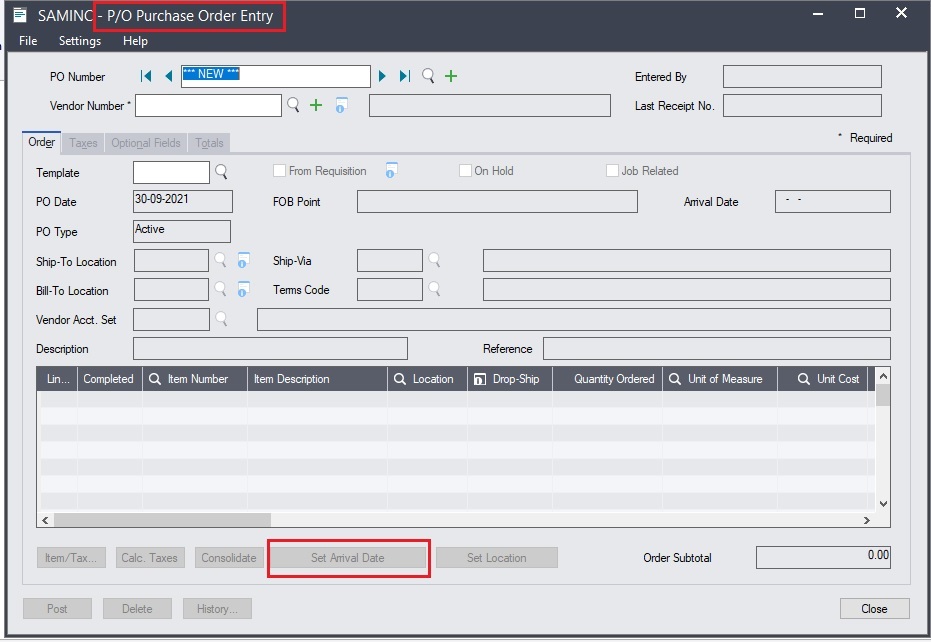Image resolution: width=931 pixels, height=642 pixels.
Task: Open the PO Number finder magnifier
Action: click(428, 76)
